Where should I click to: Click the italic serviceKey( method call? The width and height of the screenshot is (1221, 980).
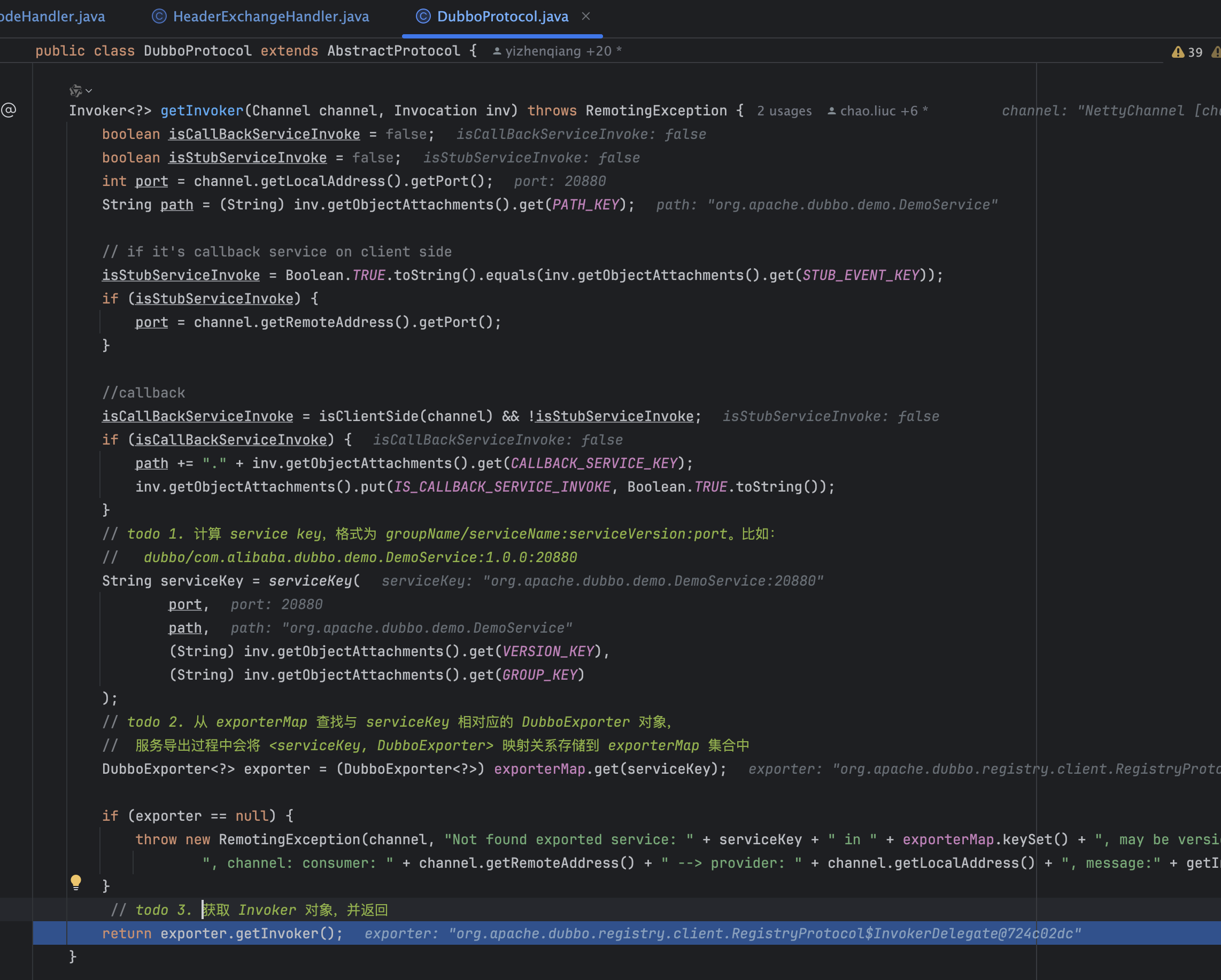click(314, 581)
